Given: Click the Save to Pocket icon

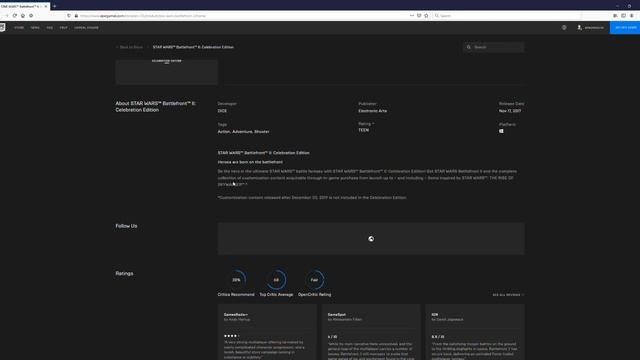Looking at the screenshot, I should click(x=419, y=16).
